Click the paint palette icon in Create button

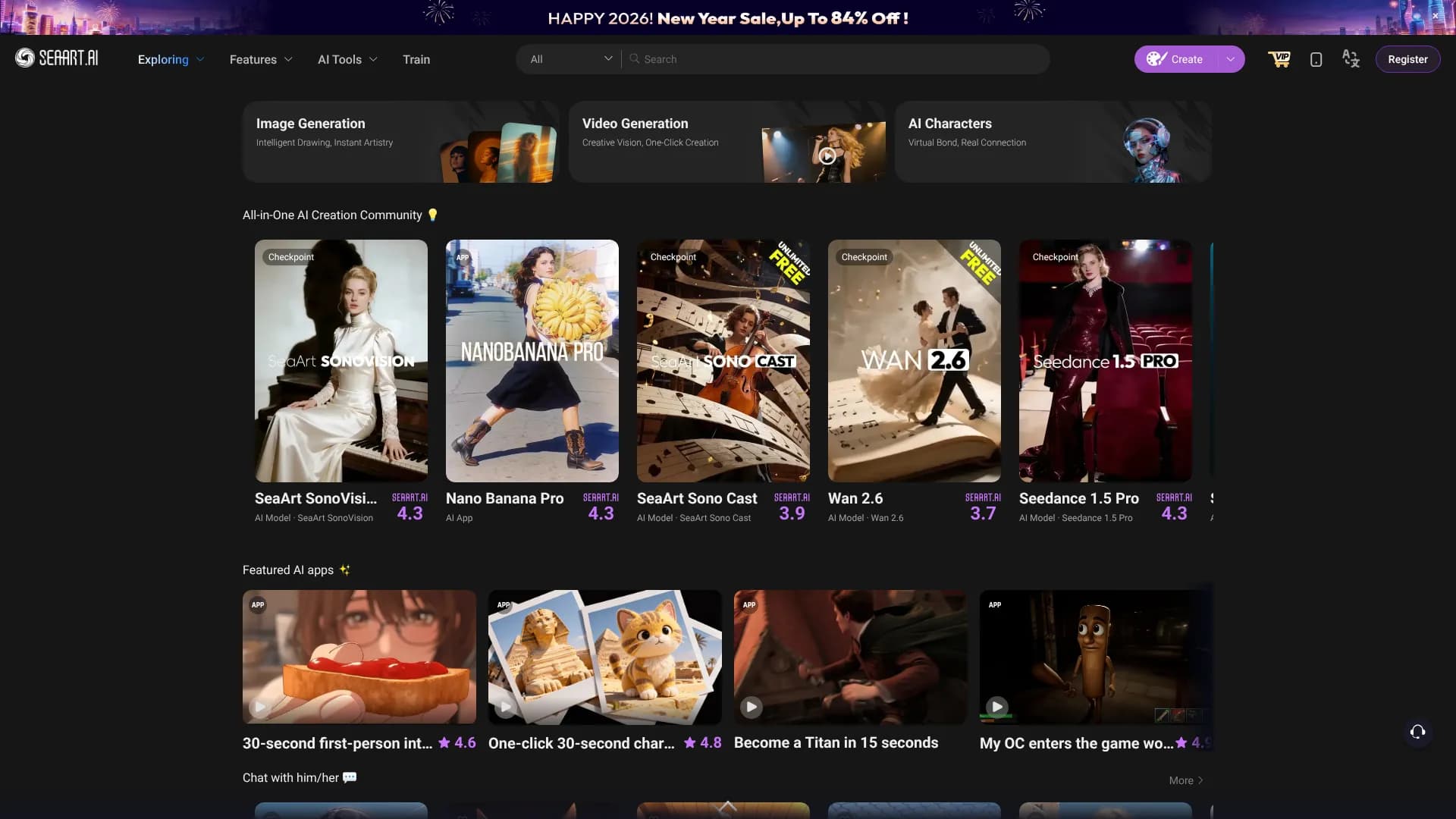click(x=1156, y=58)
